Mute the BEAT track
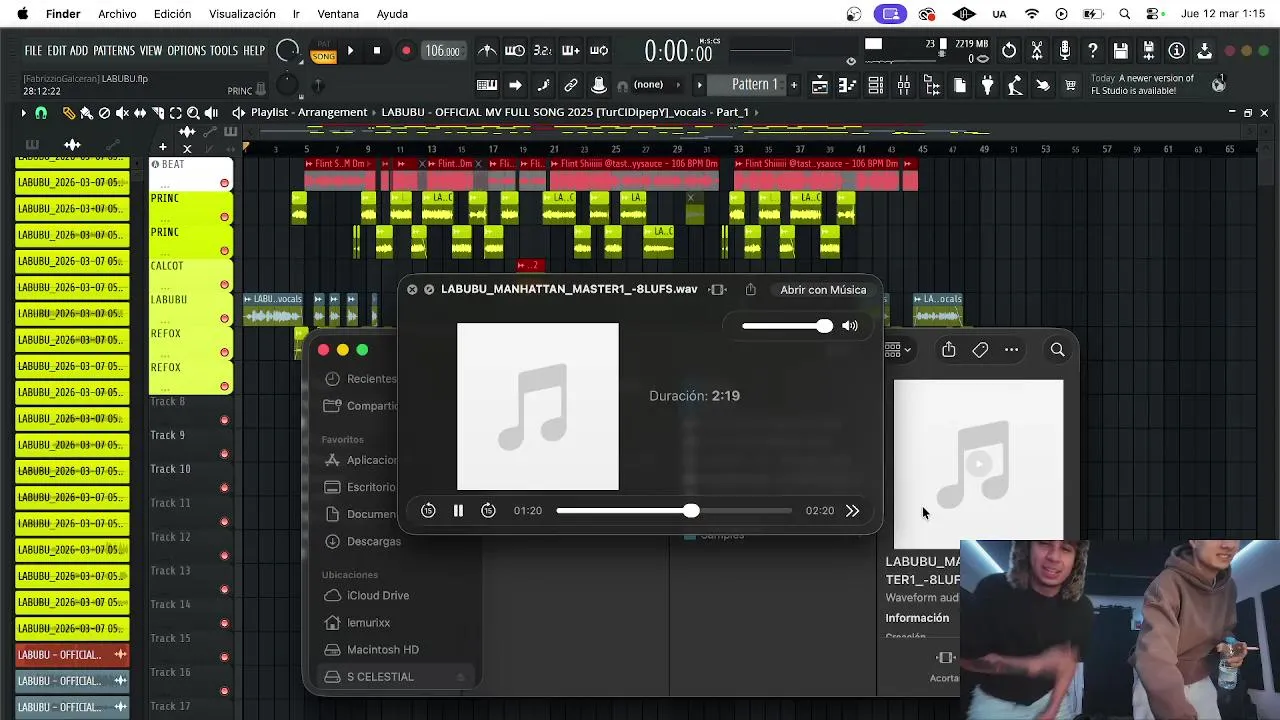The height and width of the screenshot is (720, 1280). (224, 183)
